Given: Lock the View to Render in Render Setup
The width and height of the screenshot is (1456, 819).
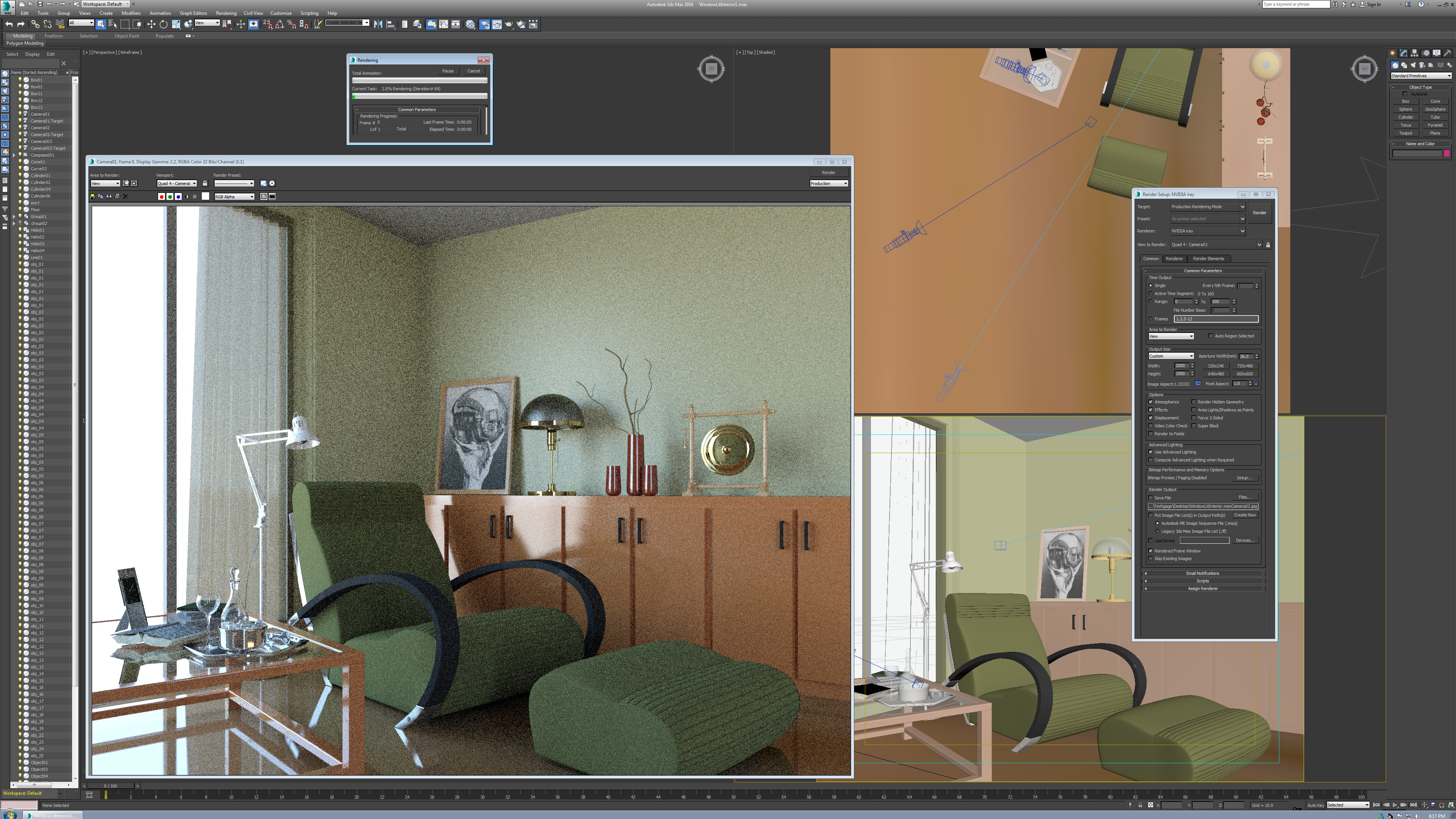Looking at the screenshot, I should (1268, 245).
